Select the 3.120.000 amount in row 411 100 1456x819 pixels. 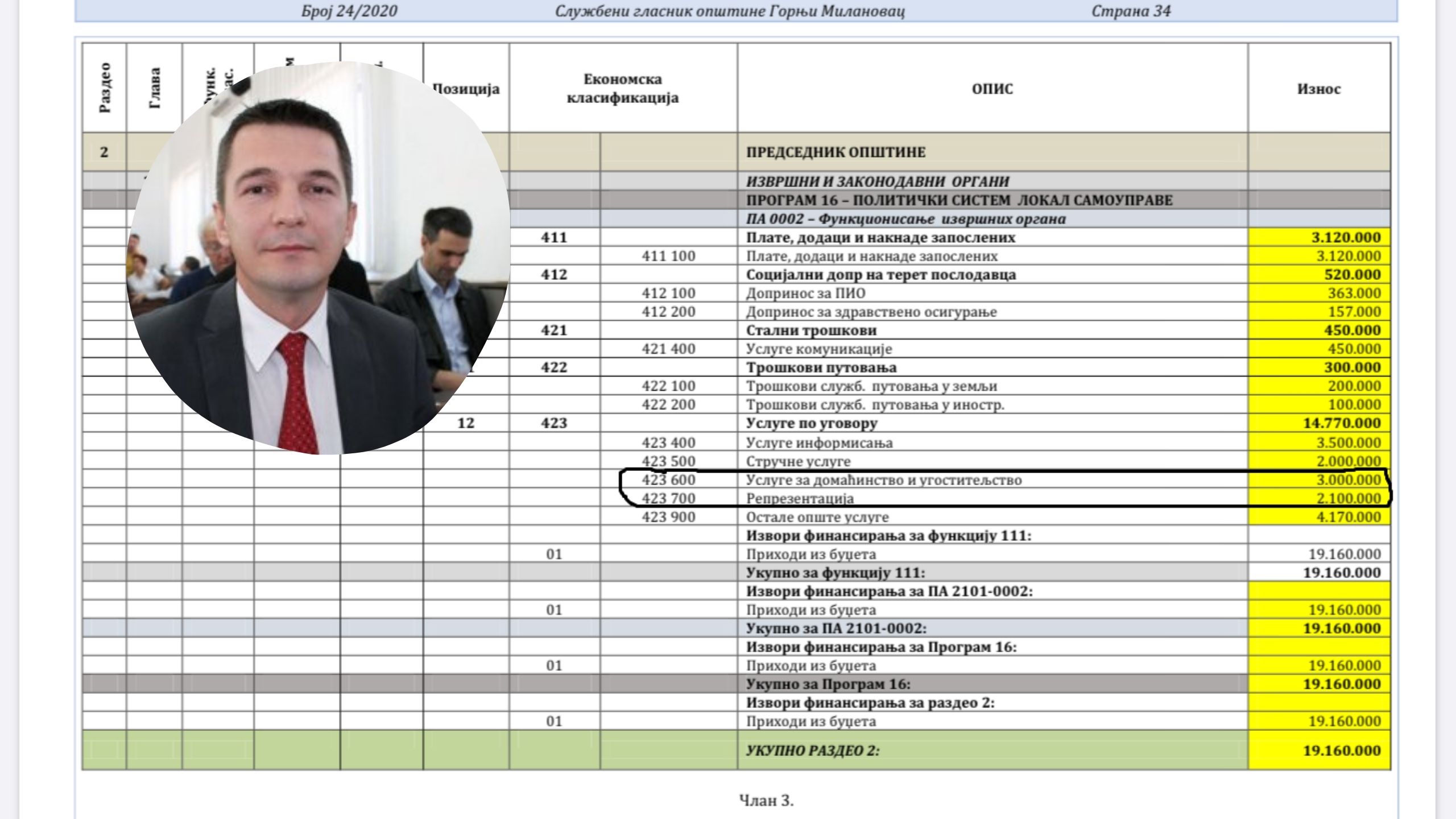[1349, 256]
